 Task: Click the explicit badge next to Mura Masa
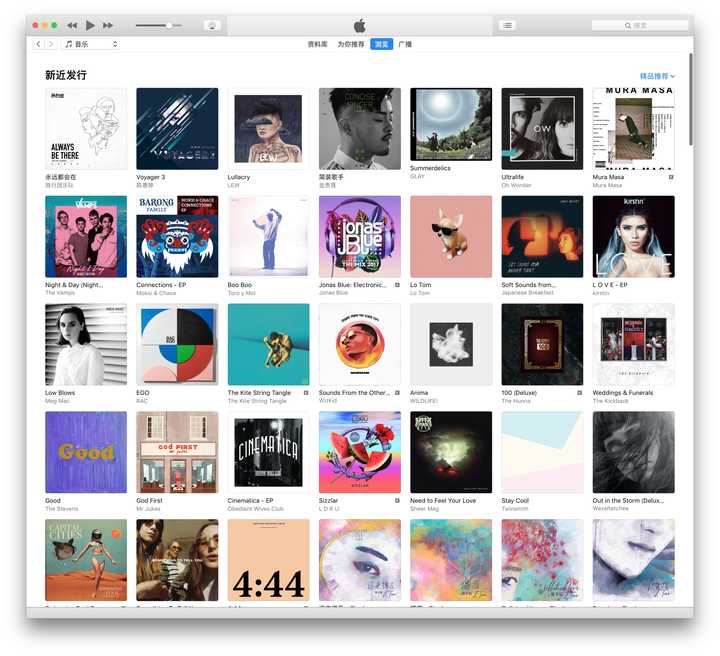671,177
